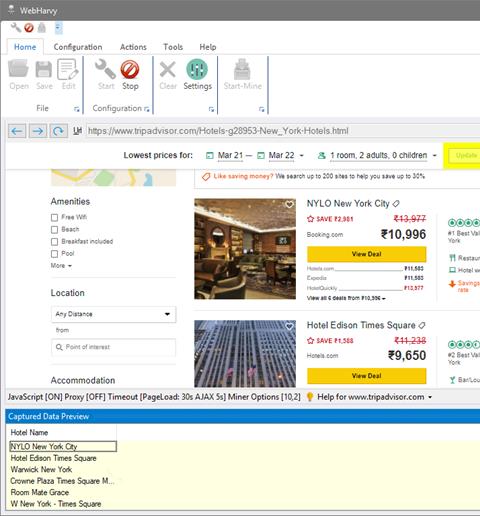Select NYLO New York City row in preview
Image resolution: width=480 pixels, height=516 pixels.
click(63, 446)
